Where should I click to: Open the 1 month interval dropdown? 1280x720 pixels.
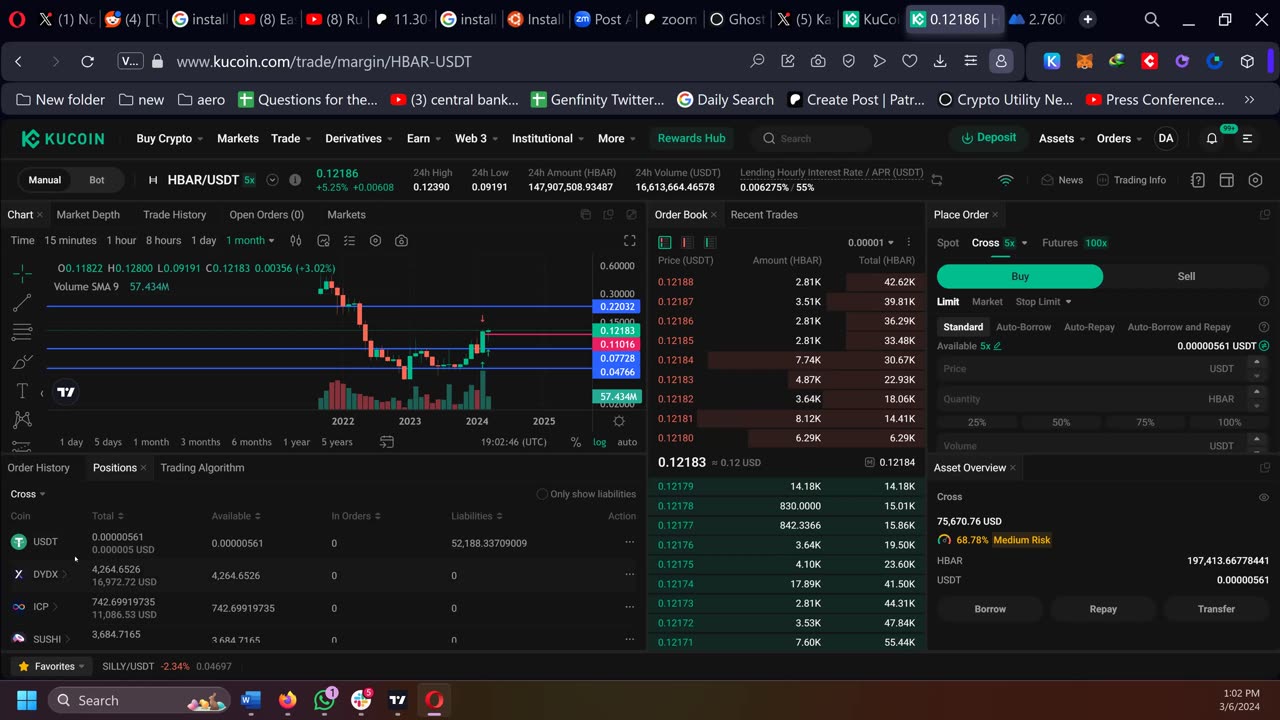(x=250, y=241)
